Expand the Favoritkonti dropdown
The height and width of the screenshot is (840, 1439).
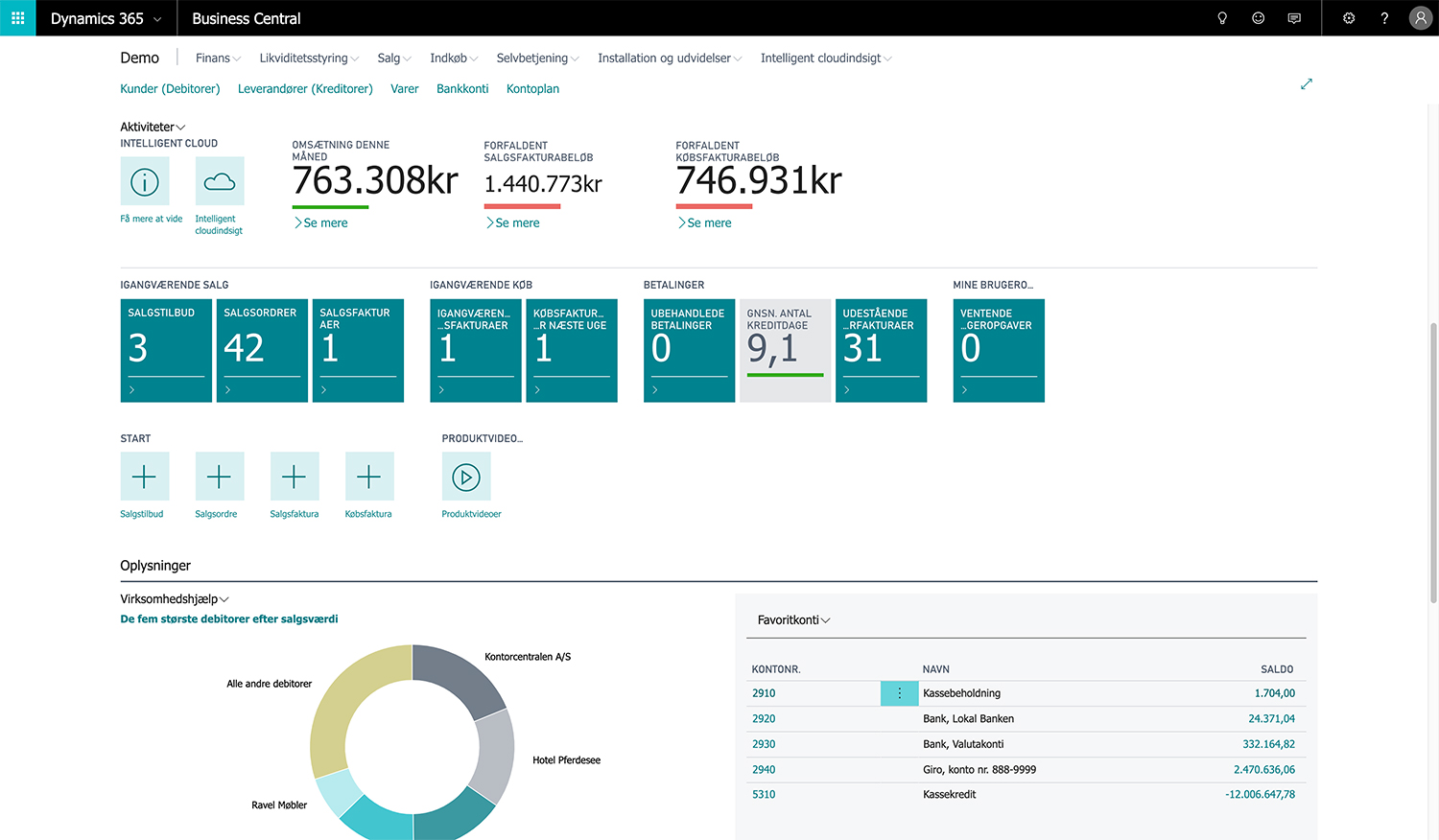tap(793, 620)
